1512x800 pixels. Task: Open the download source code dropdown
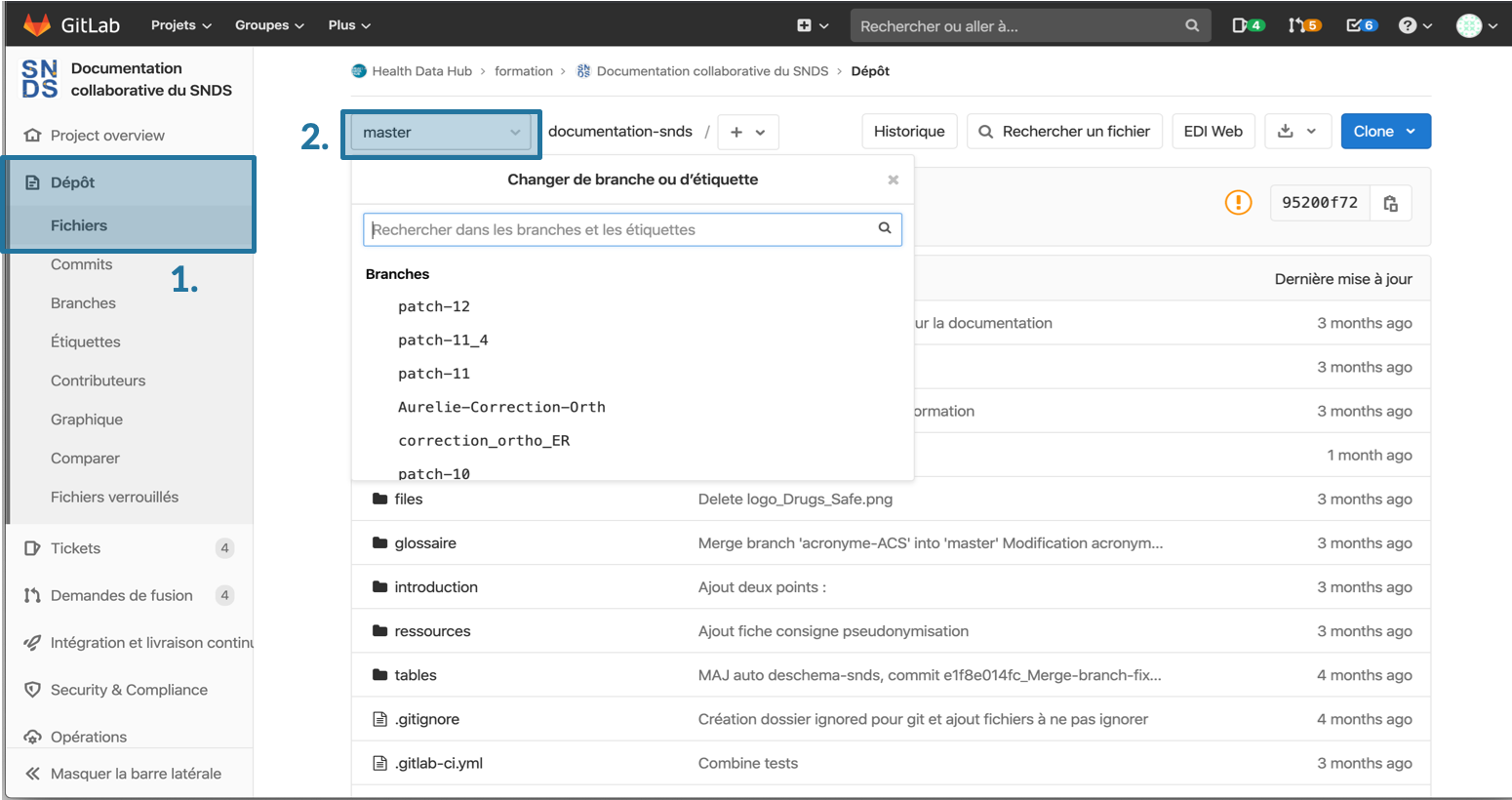click(1297, 132)
